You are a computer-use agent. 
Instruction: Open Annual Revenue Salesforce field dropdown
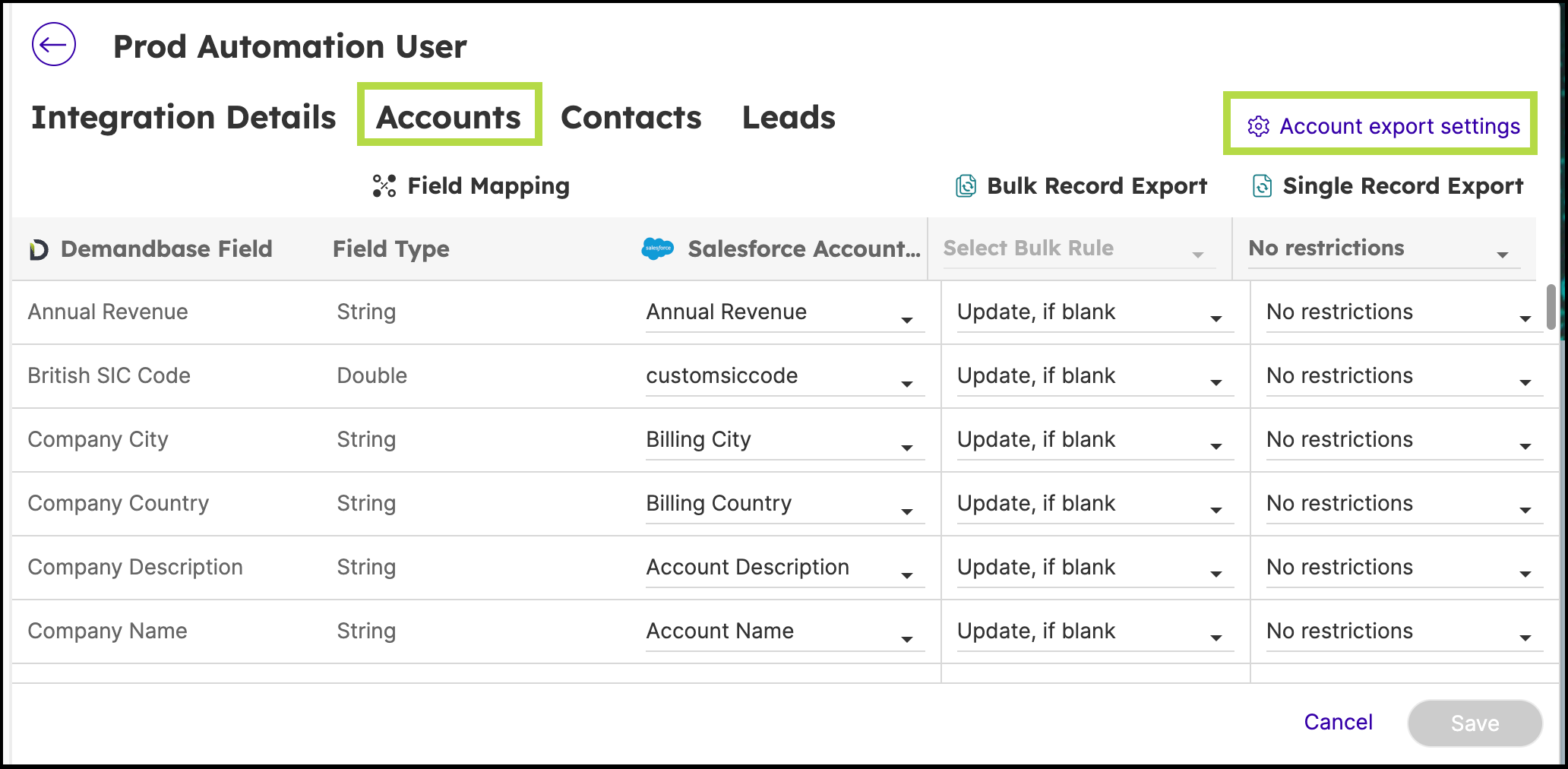click(785, 313)
